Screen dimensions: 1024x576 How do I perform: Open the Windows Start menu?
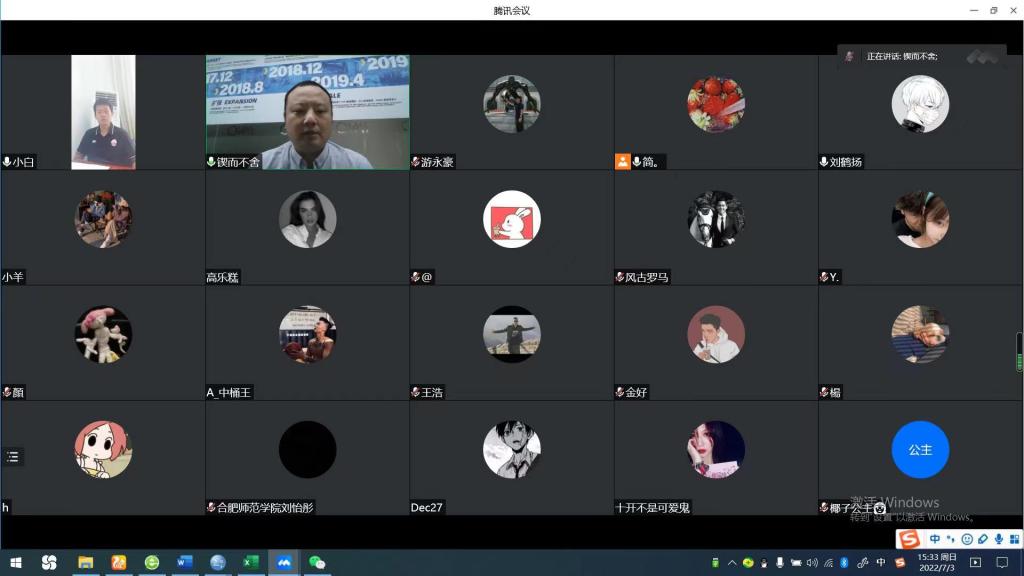click(16, 563)
